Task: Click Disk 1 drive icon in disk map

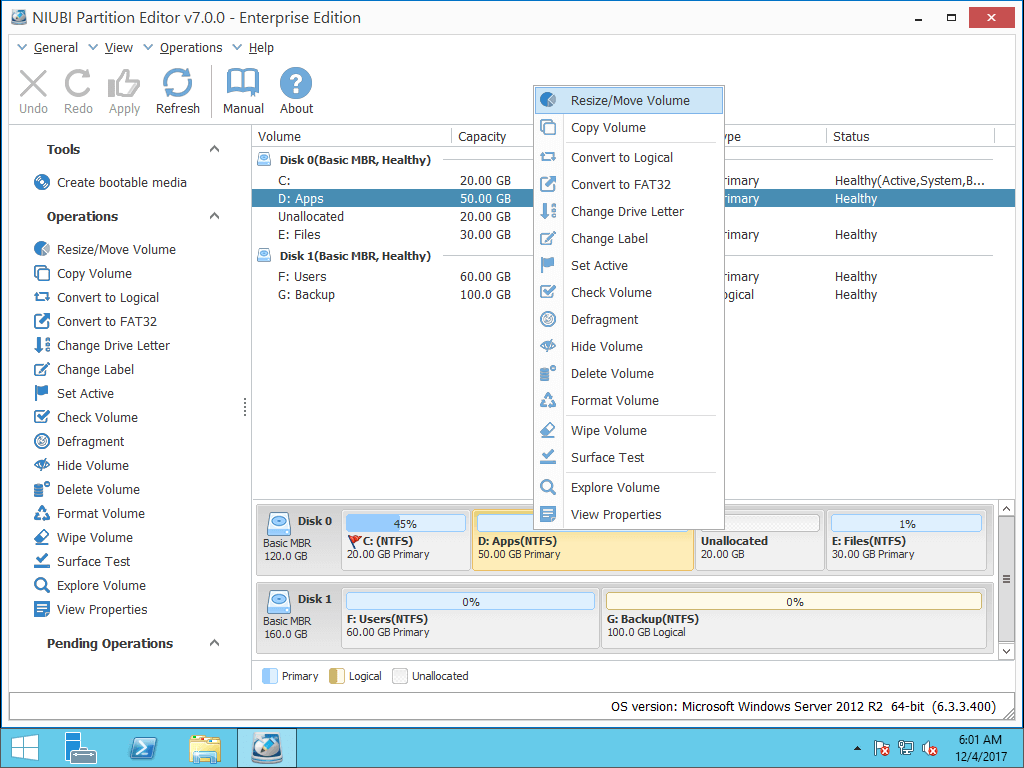Action: point(279,601)
